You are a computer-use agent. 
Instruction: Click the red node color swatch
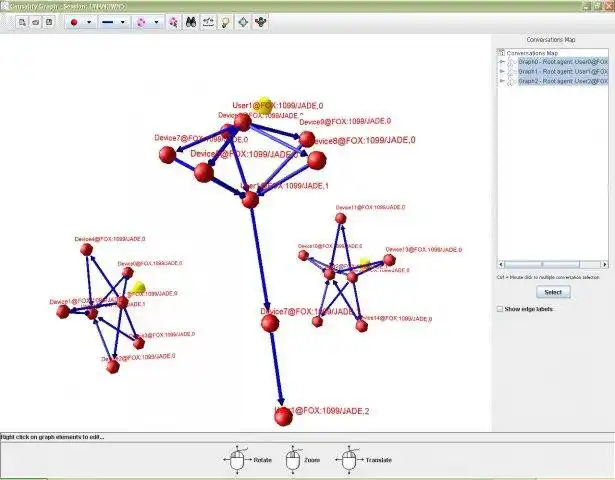74,22
